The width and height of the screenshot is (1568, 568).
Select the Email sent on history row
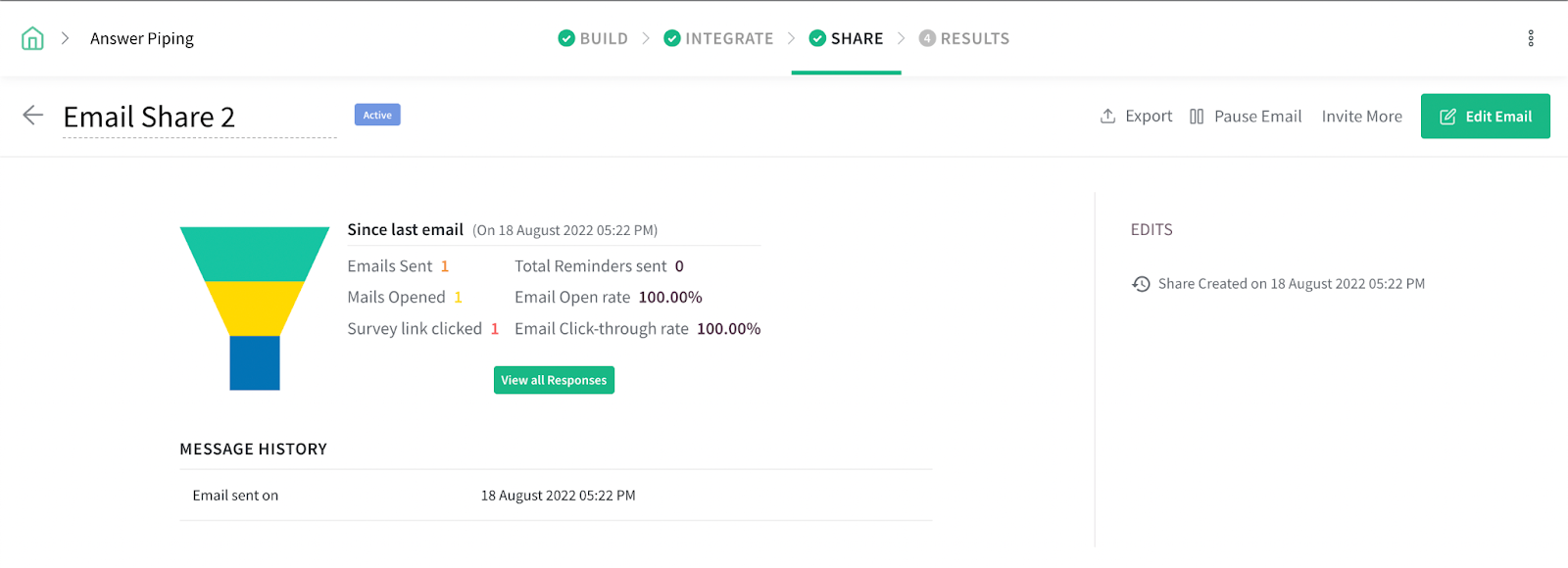556,496
